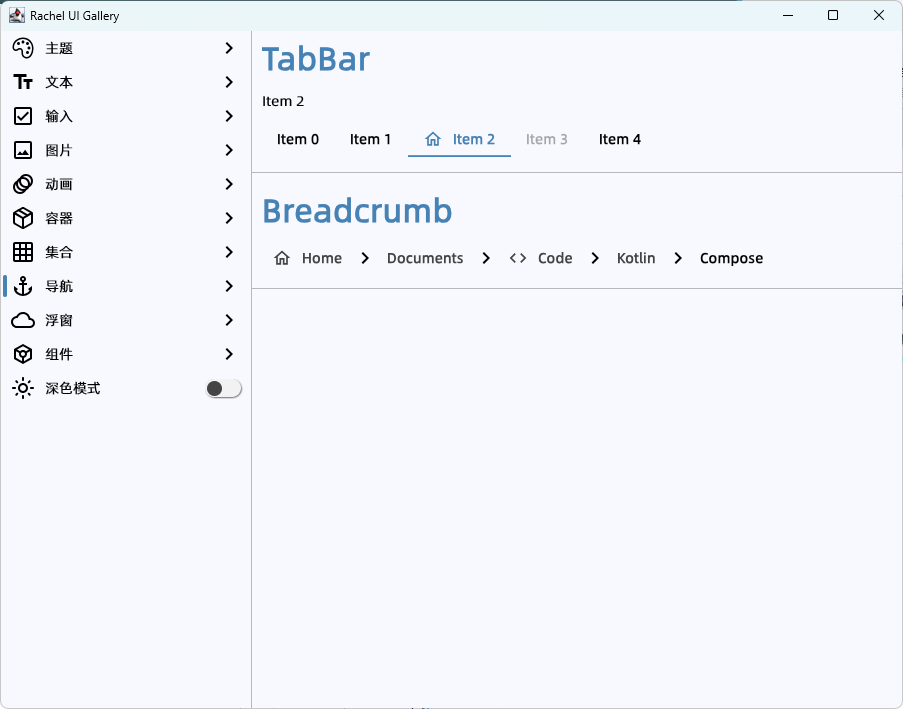Open the 动画 menu label
Image resolution: width=903 pixels, height=709 pixels.
[59, 184]
